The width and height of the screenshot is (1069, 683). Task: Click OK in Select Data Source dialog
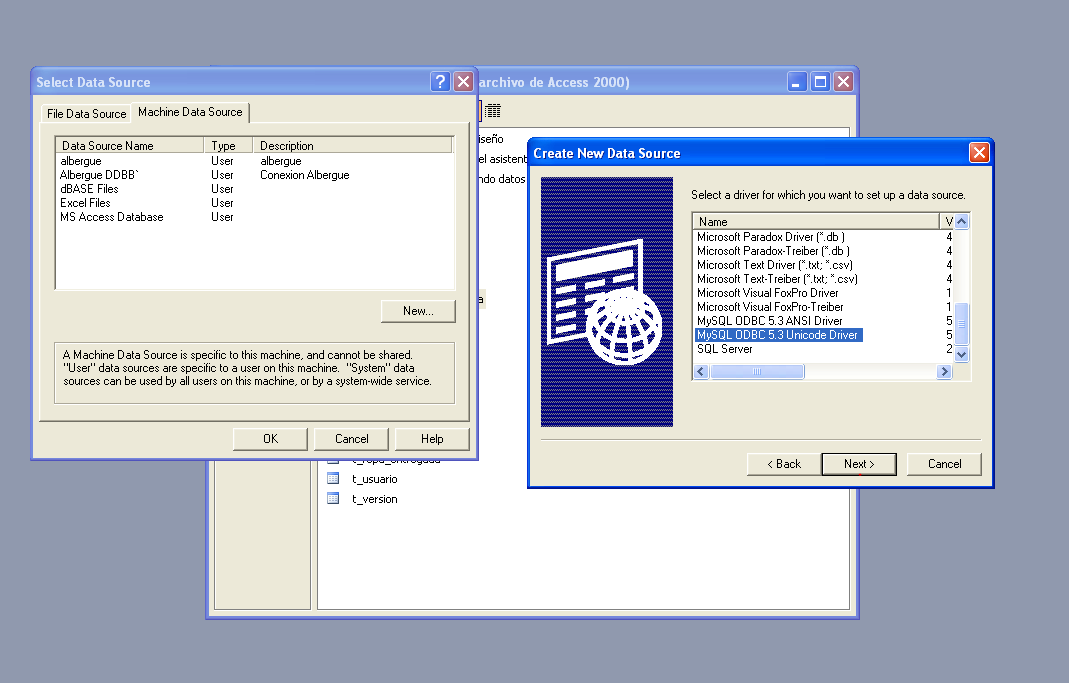click(270, 439)
